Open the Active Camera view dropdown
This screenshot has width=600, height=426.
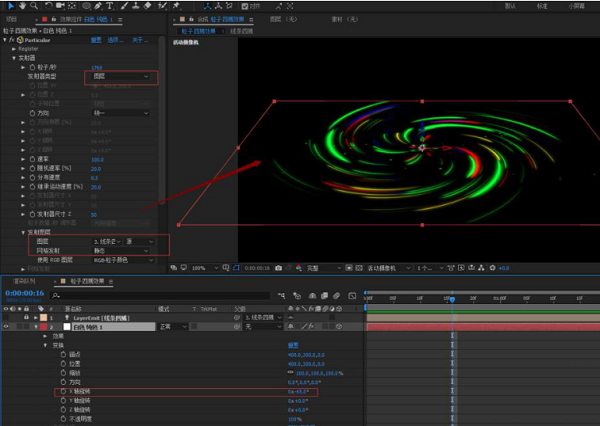(388, 268)
